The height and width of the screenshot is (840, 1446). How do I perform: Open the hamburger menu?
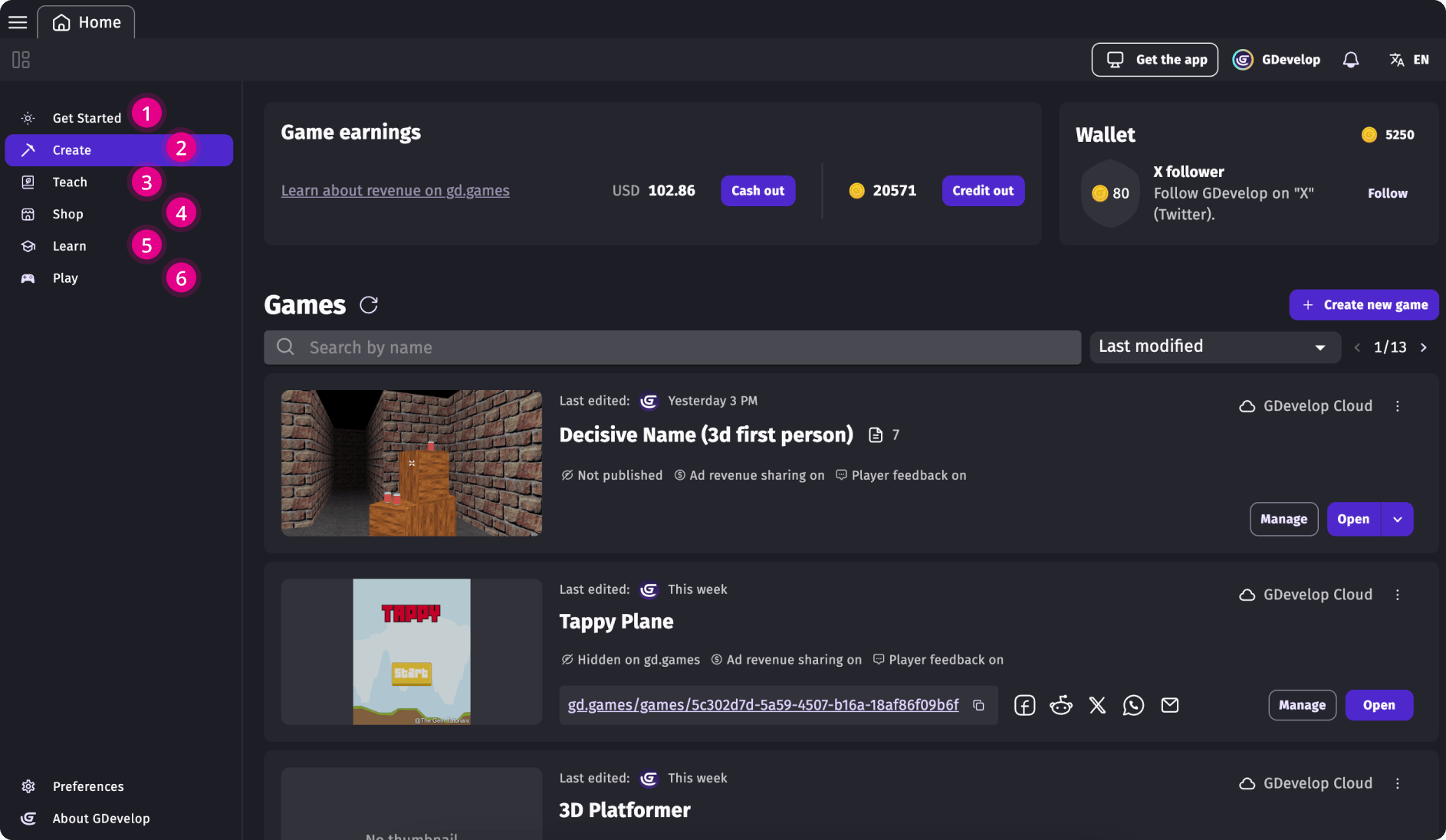[17, 21]
